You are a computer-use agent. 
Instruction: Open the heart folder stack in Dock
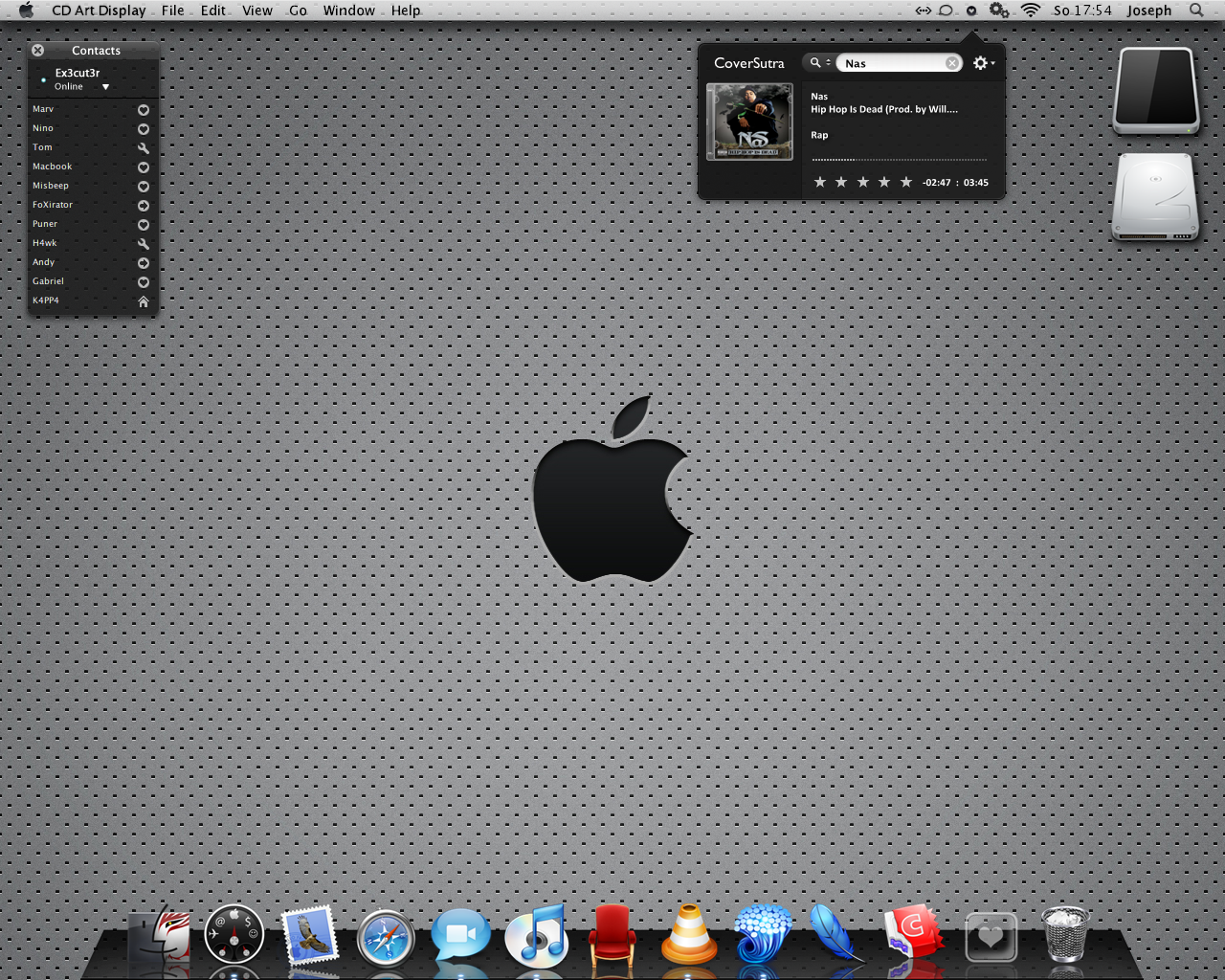pos(991,937)
